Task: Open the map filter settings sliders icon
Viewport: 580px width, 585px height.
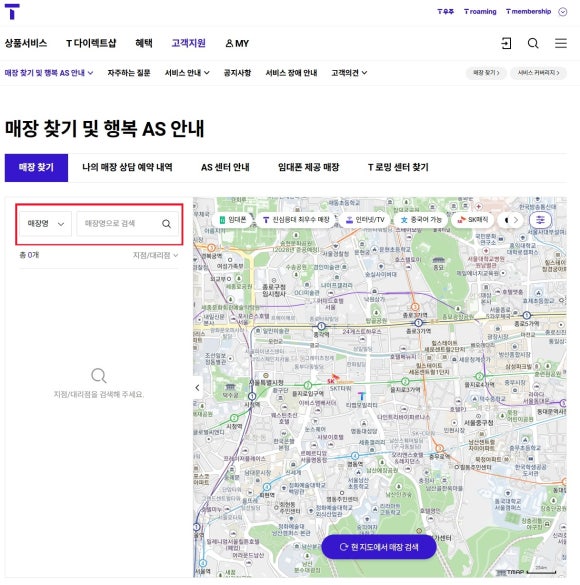Action: (x=540, y=220)
